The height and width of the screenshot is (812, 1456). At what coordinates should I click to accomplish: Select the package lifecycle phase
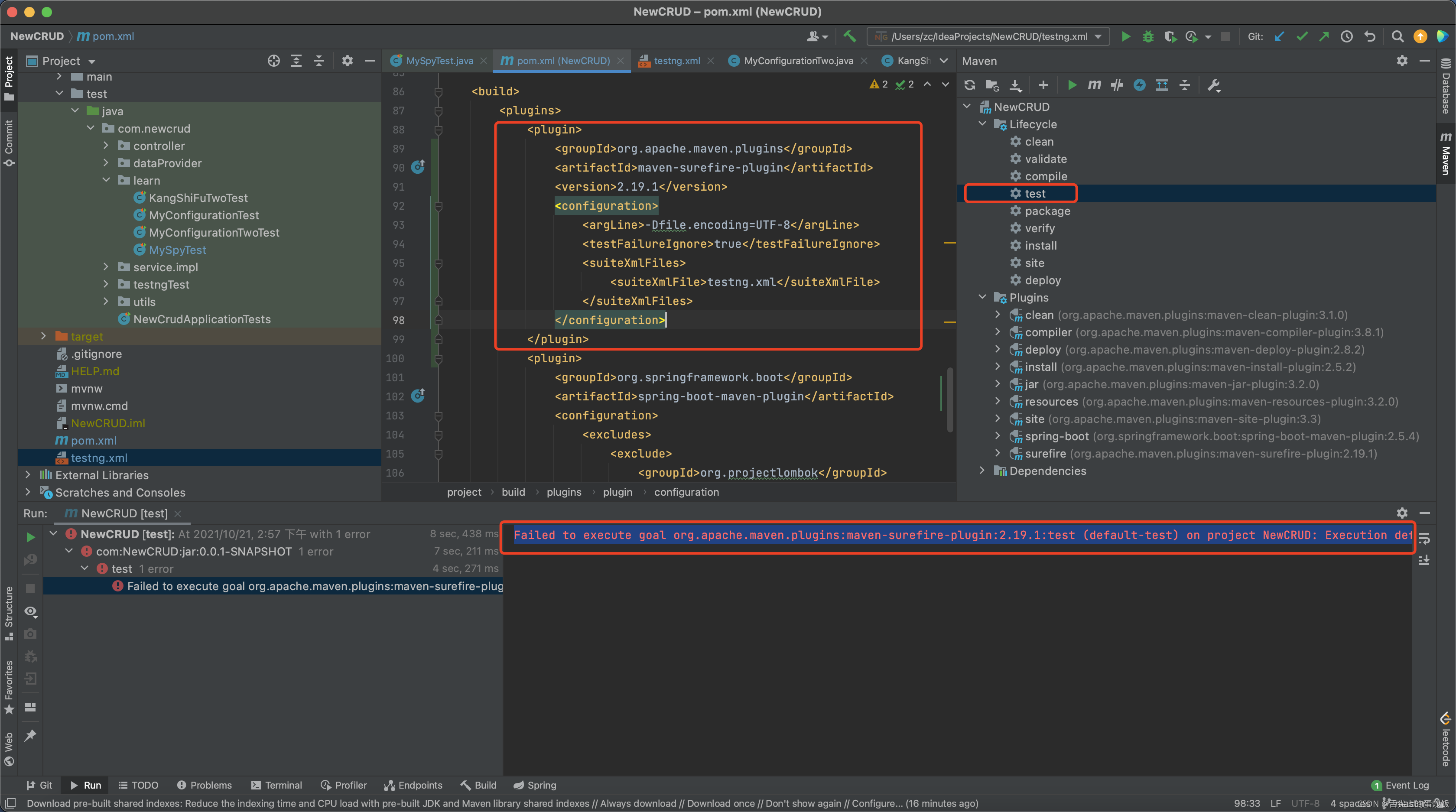click(1047, 211)
